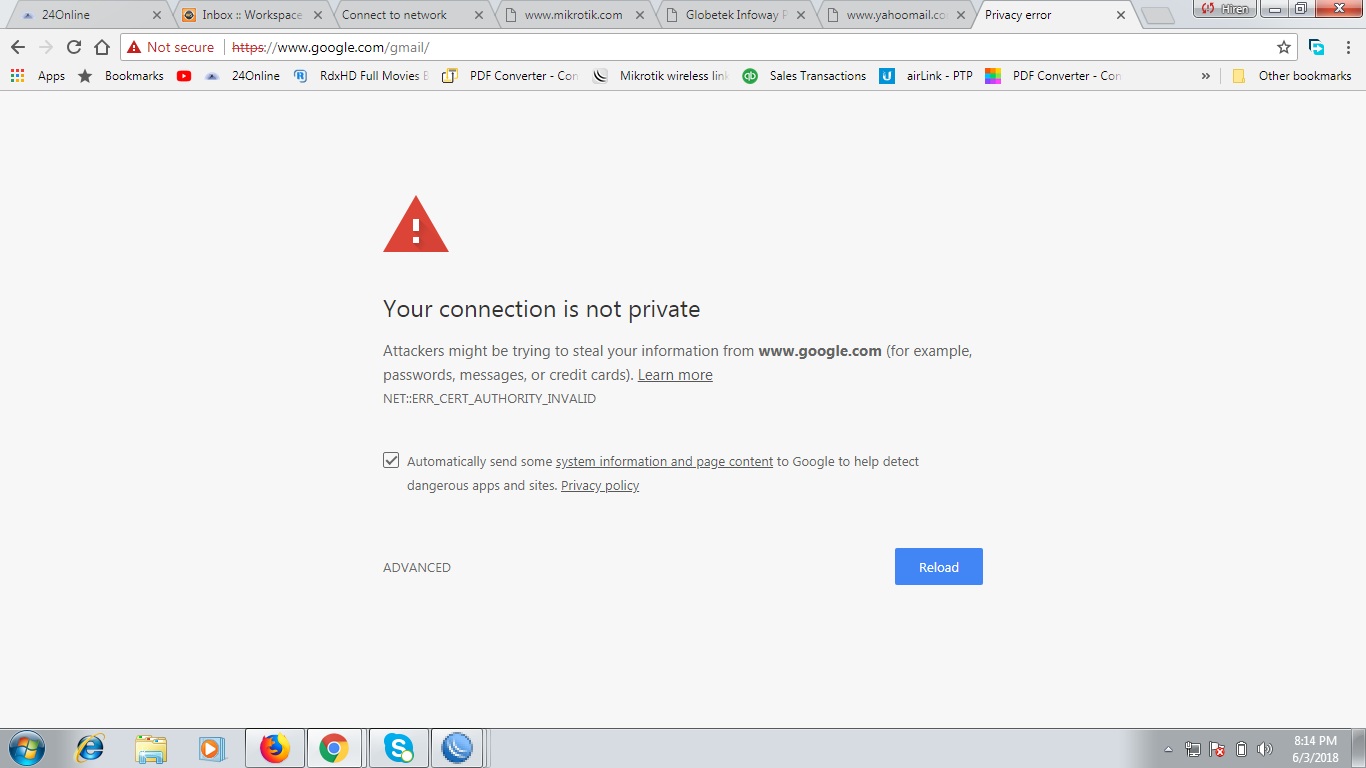Viewport: 1366px width, 768px height.
Task: Open the blue globe app in the taskbar
Action: pyautogui.click(x=457, y=748)
